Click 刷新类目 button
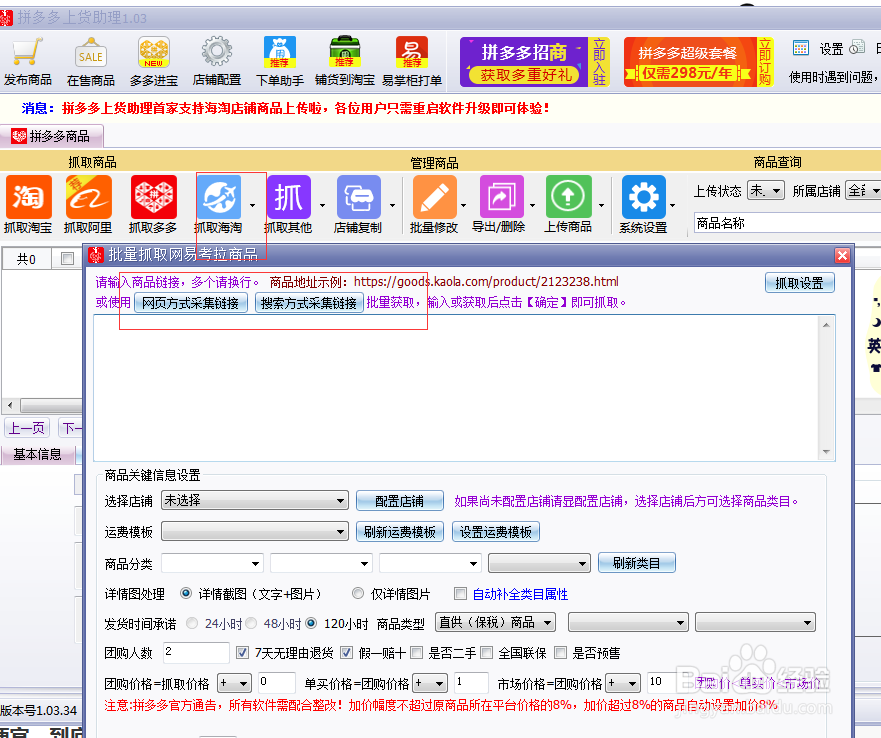This screenshot has width=881, height=738. (x=637, y=563)
